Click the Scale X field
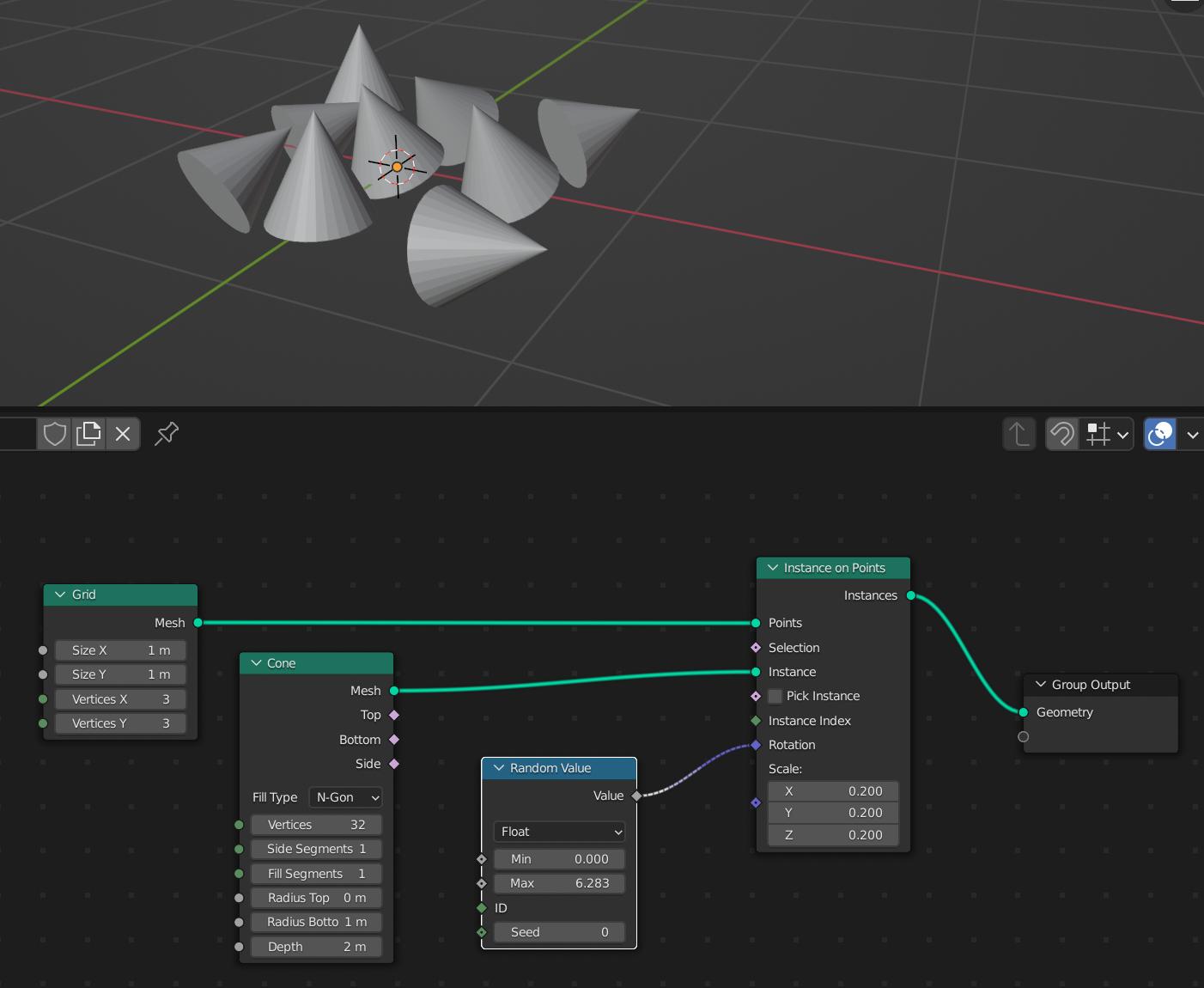 click(833, 791)
